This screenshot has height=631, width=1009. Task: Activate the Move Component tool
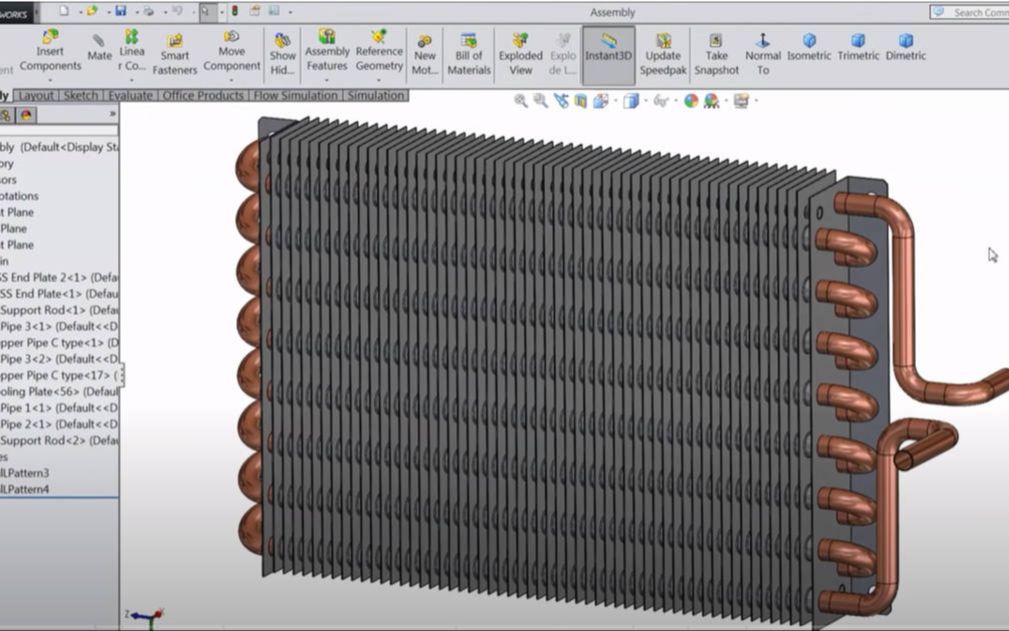[x=231, y=52]
